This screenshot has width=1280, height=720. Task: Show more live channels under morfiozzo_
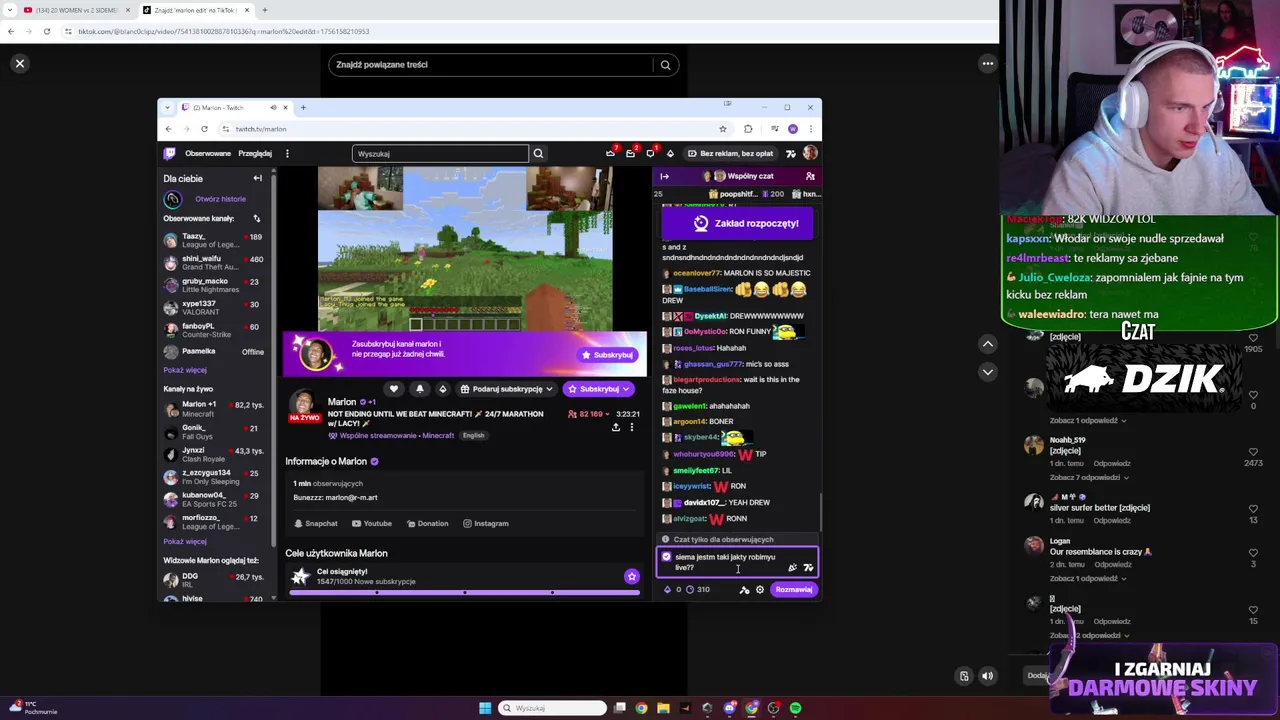pyautogui.click(x=185, y=542)
